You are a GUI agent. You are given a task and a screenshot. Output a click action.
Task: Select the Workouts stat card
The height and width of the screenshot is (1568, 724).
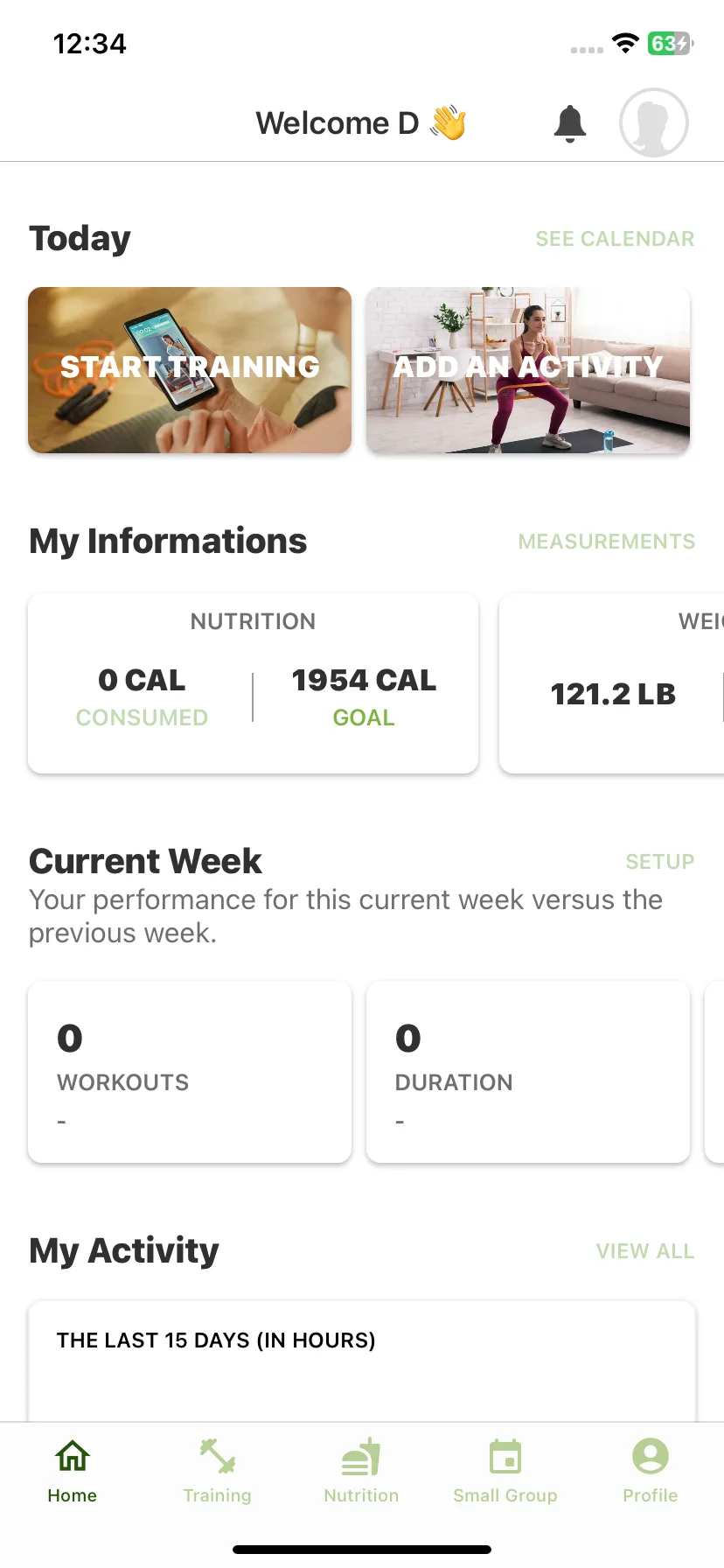tap(190, 1072)
